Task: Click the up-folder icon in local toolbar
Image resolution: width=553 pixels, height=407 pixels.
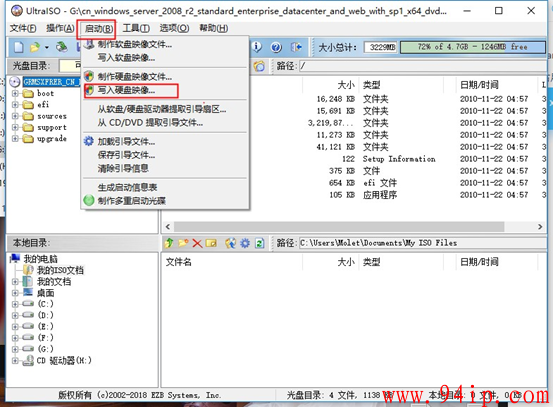Action: (169, 243)
